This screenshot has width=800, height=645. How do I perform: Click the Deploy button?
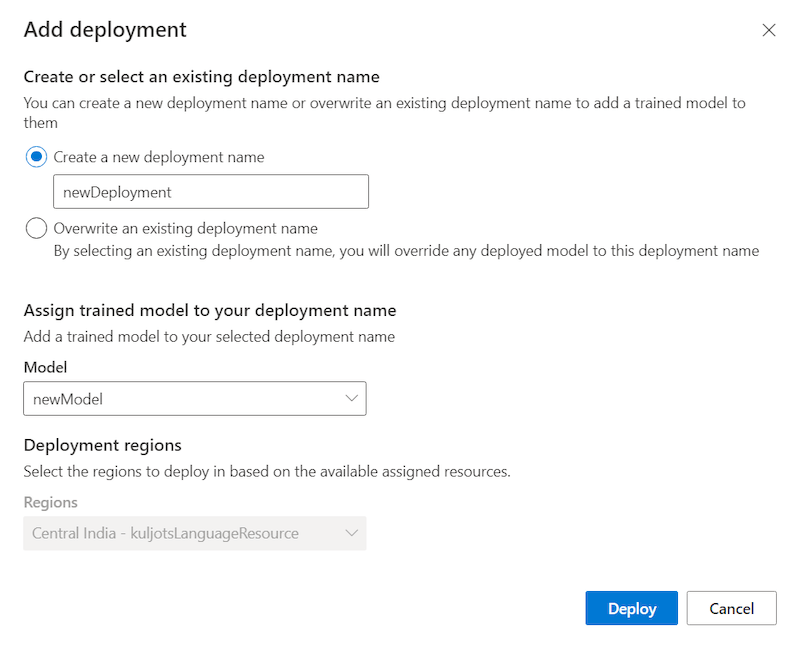click(631, 607)
